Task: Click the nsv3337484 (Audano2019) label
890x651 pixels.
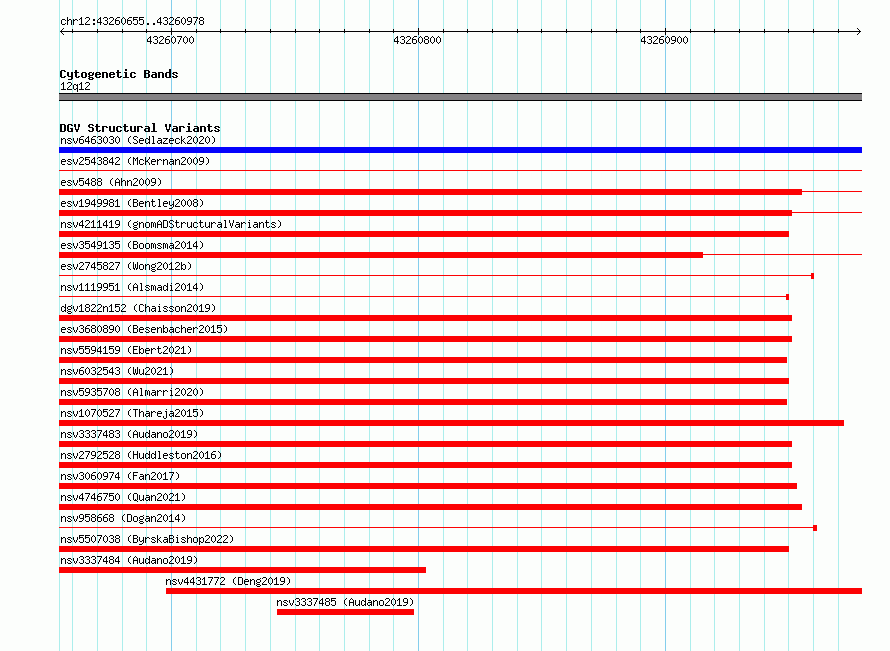Action: 129,560
